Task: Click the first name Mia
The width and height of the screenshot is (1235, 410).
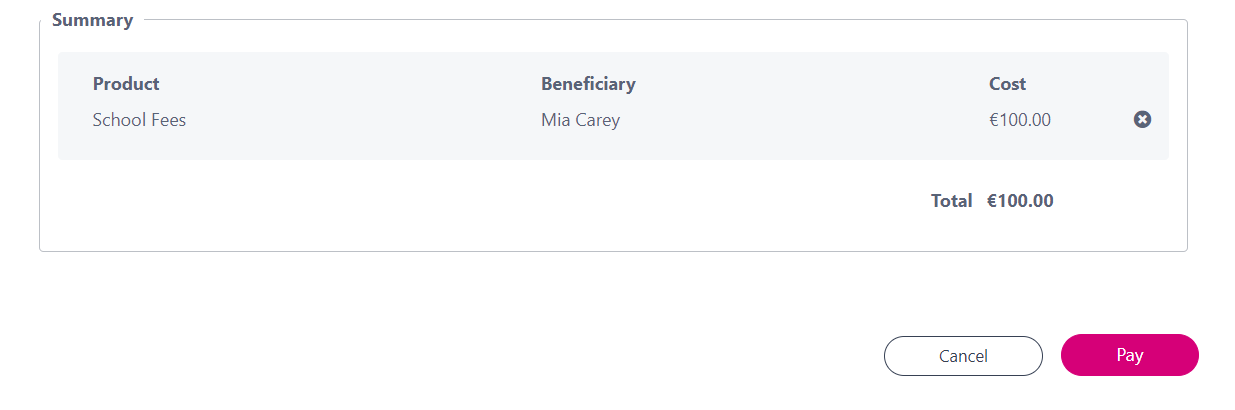Action: click(x=555, y=120)
